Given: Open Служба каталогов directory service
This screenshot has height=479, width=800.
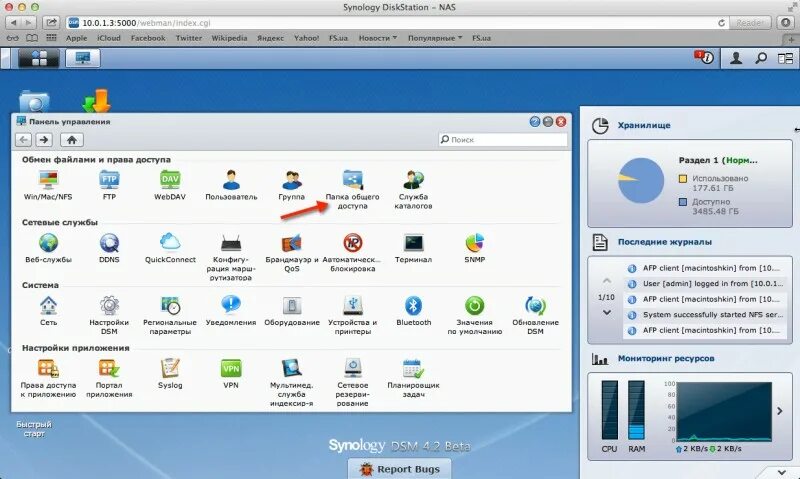Looking at the screenshot, I should pyautogui.click(x=413, y=189).
